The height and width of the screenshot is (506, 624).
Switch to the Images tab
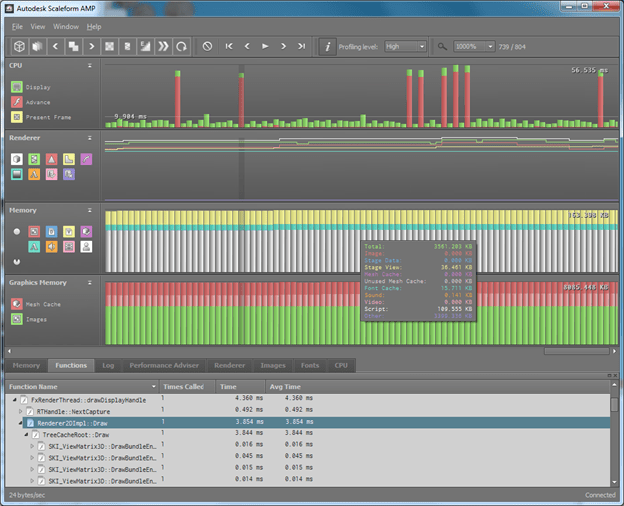coord(273,365)
